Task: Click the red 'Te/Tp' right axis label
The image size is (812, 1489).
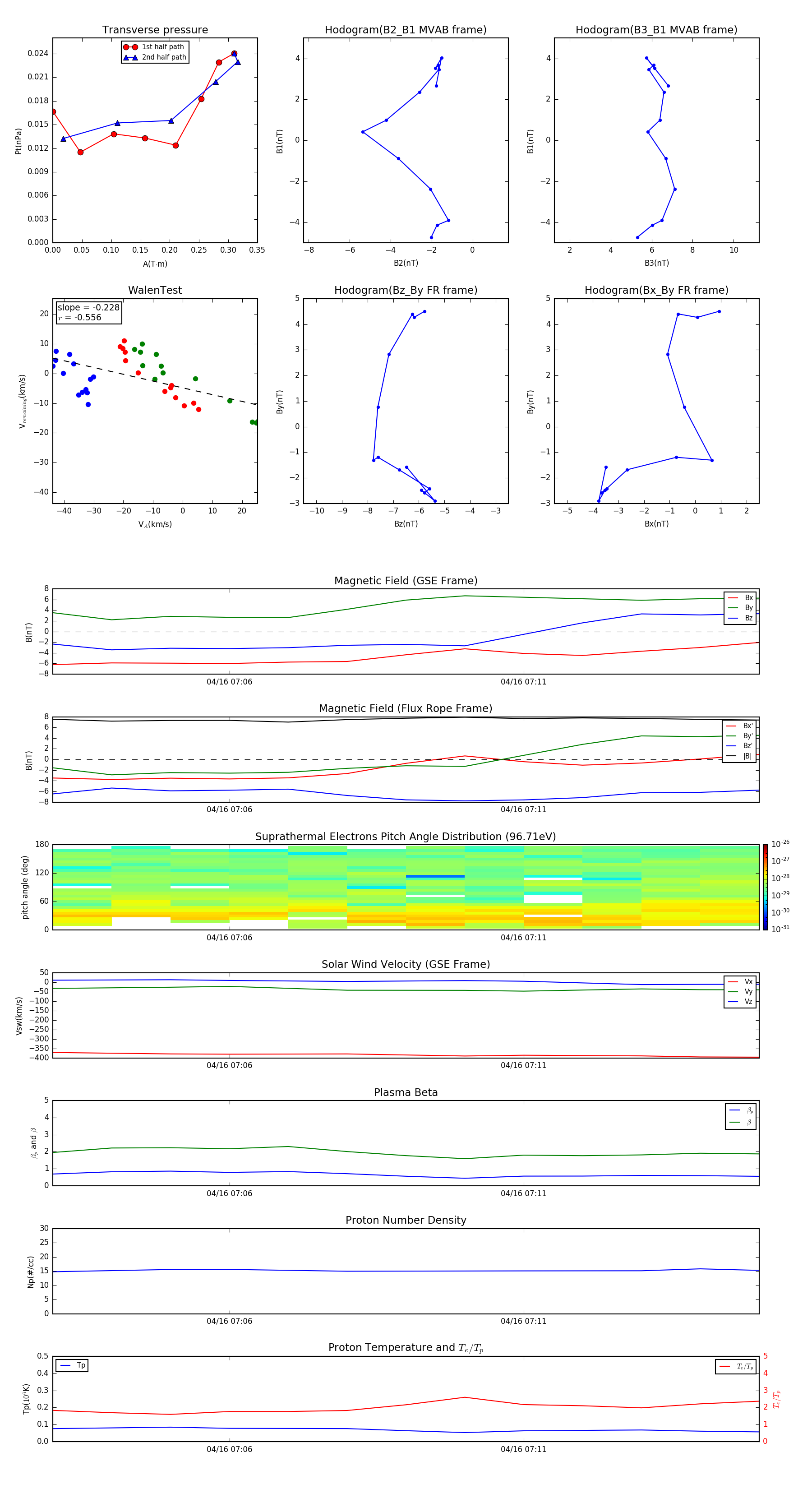Action: coord(776,1399)
